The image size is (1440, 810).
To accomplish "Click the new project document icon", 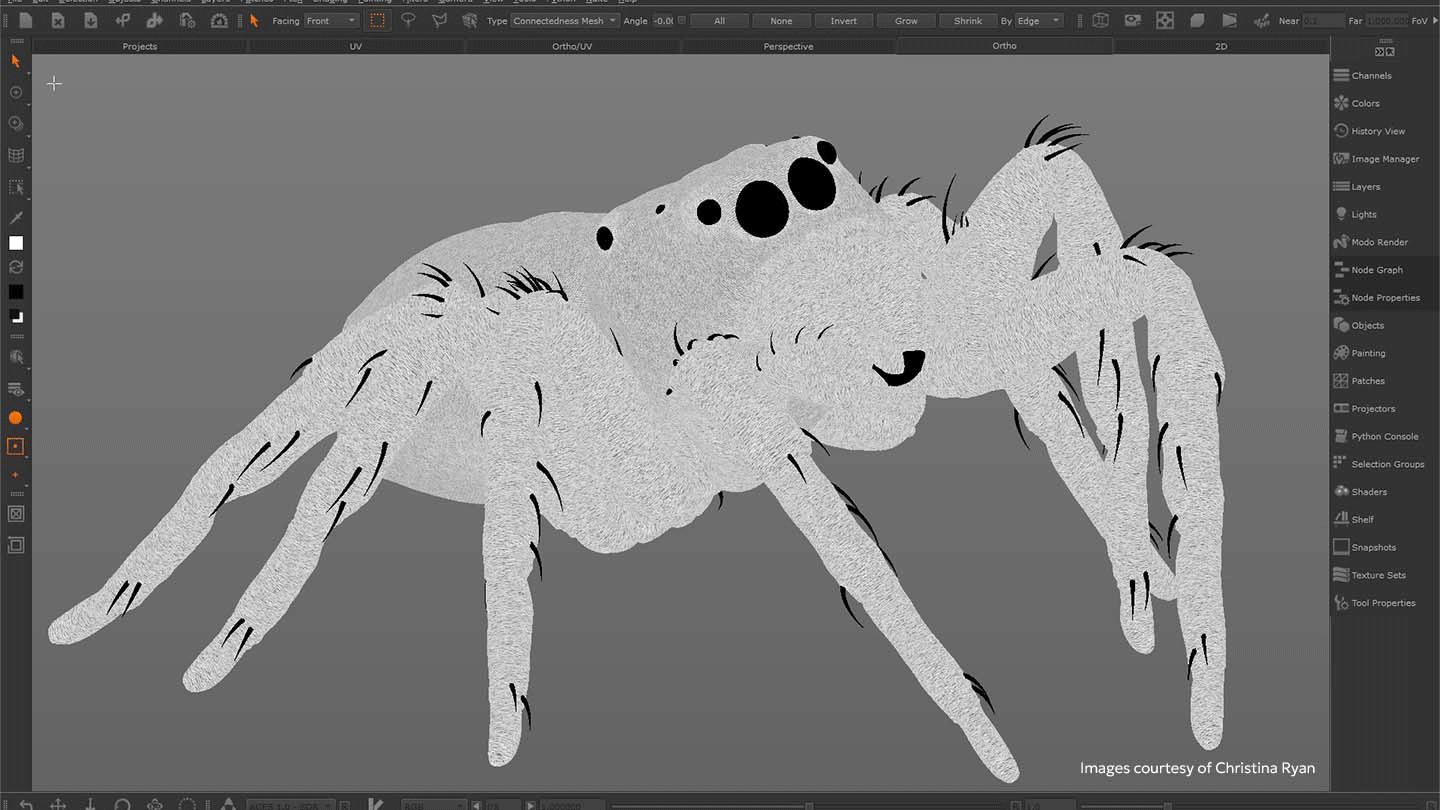I will (26, 20).
